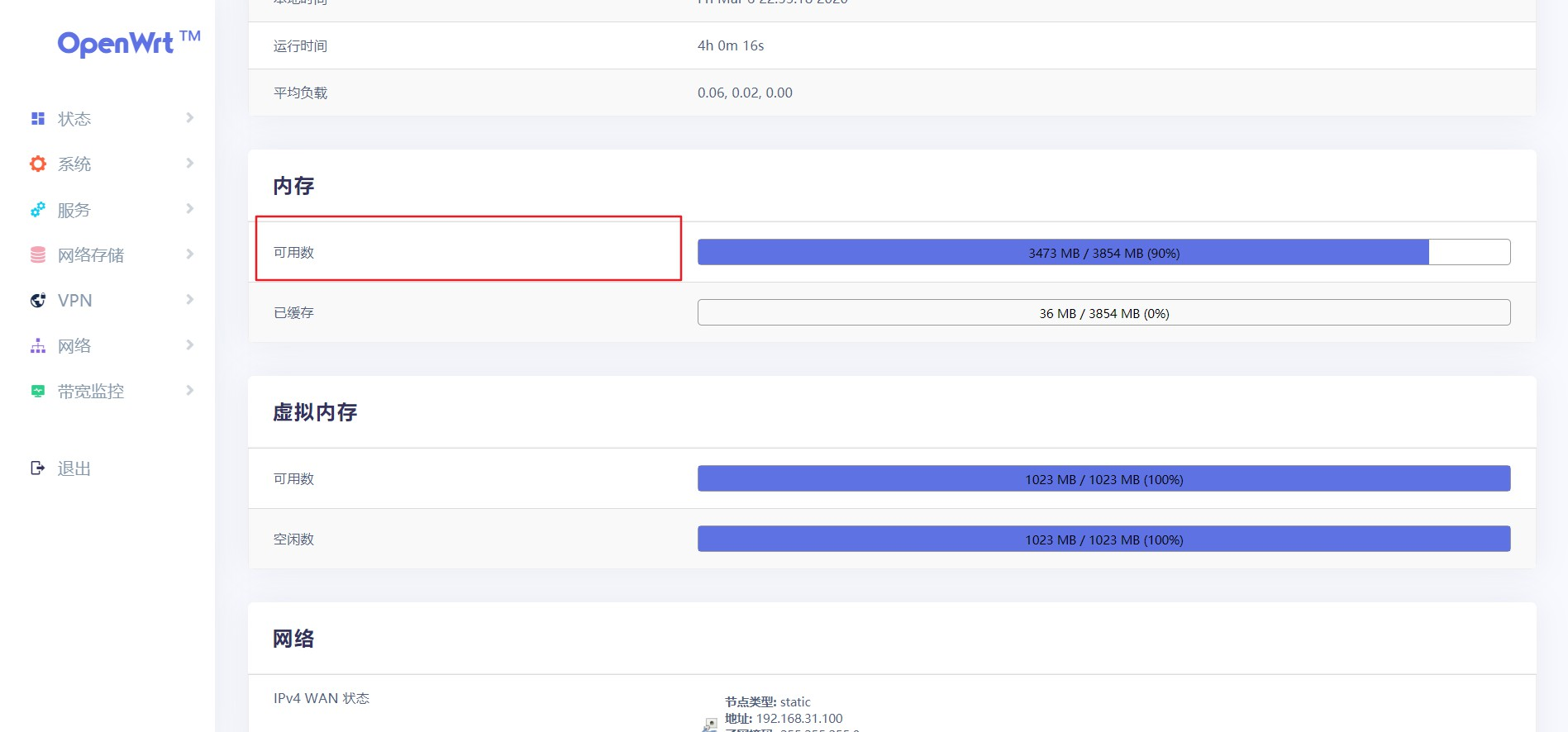
Task: Click the 虚拟内存 可用数 label
Action: coord(293,479)
